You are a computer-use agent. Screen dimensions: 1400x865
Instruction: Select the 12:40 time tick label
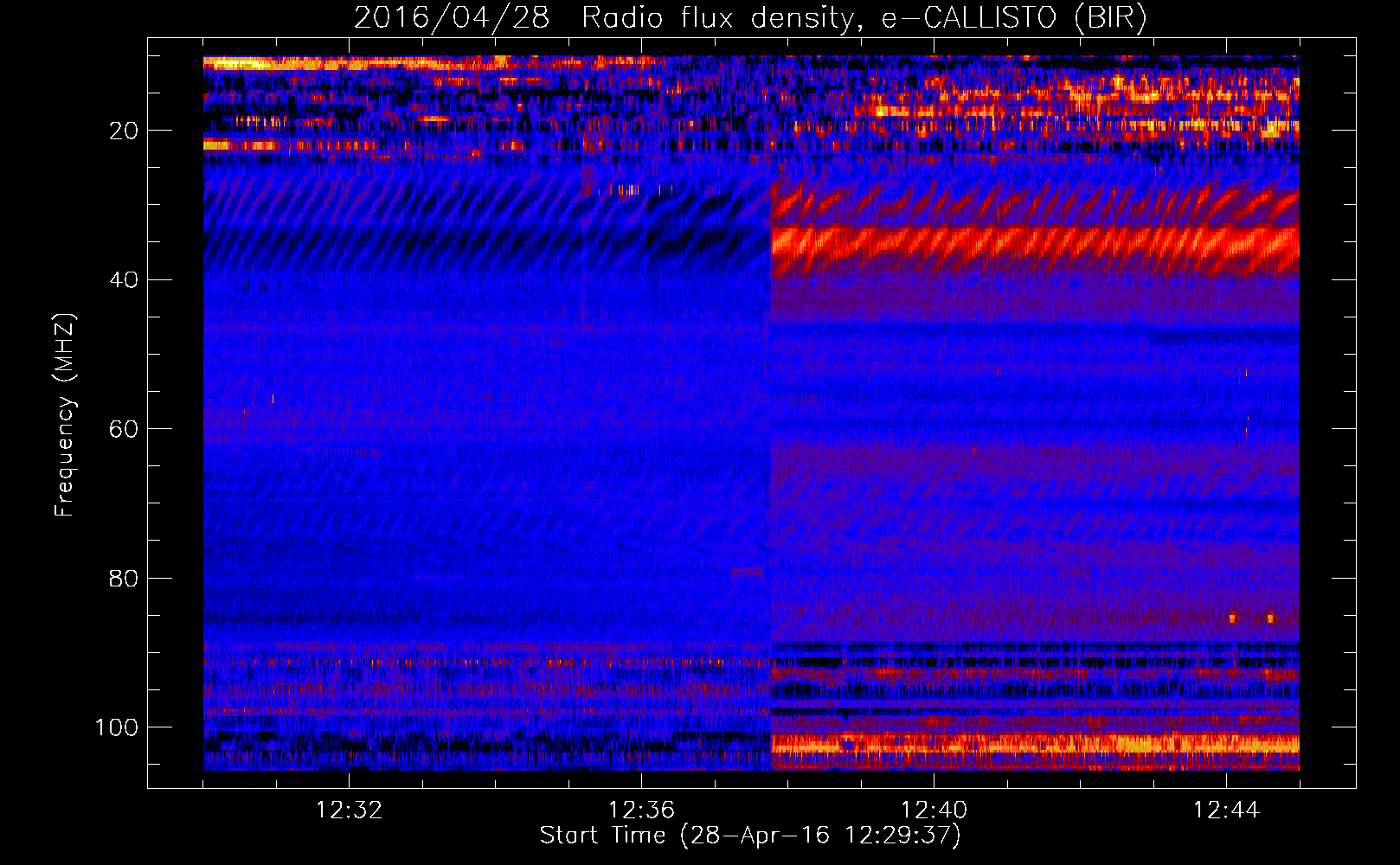(x=934, y=811)
